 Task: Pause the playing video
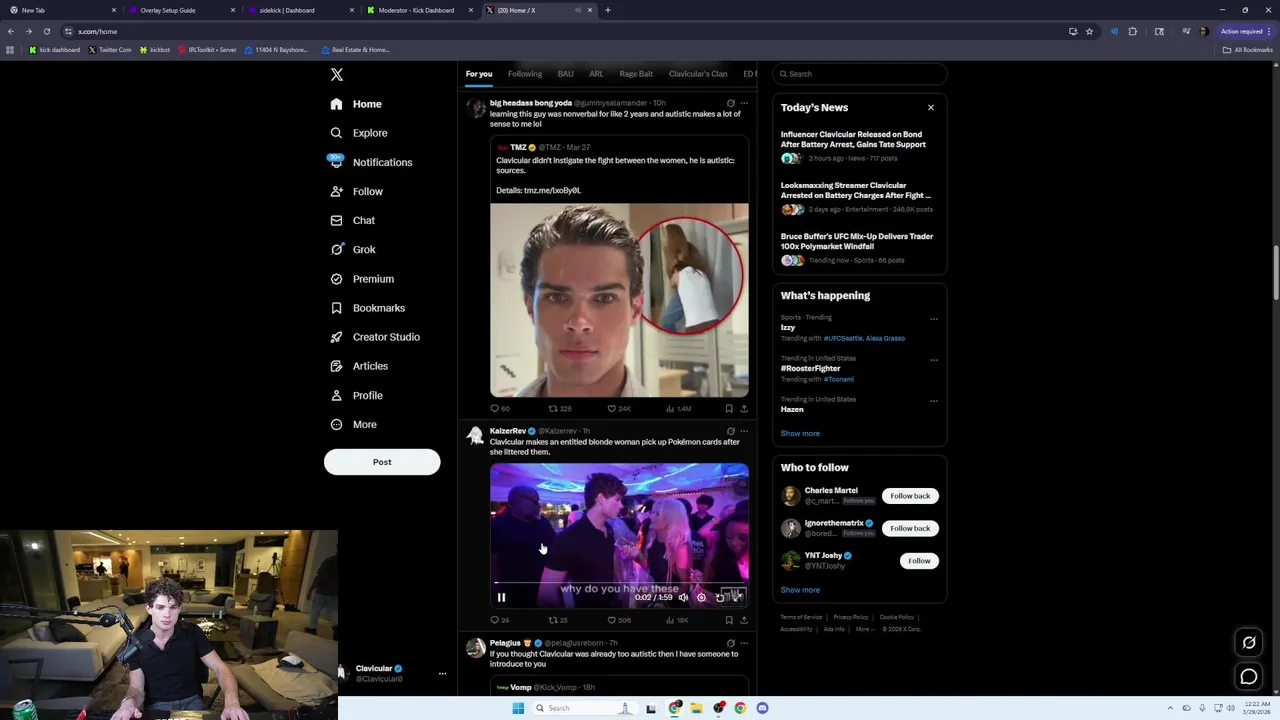click(501, 597)
